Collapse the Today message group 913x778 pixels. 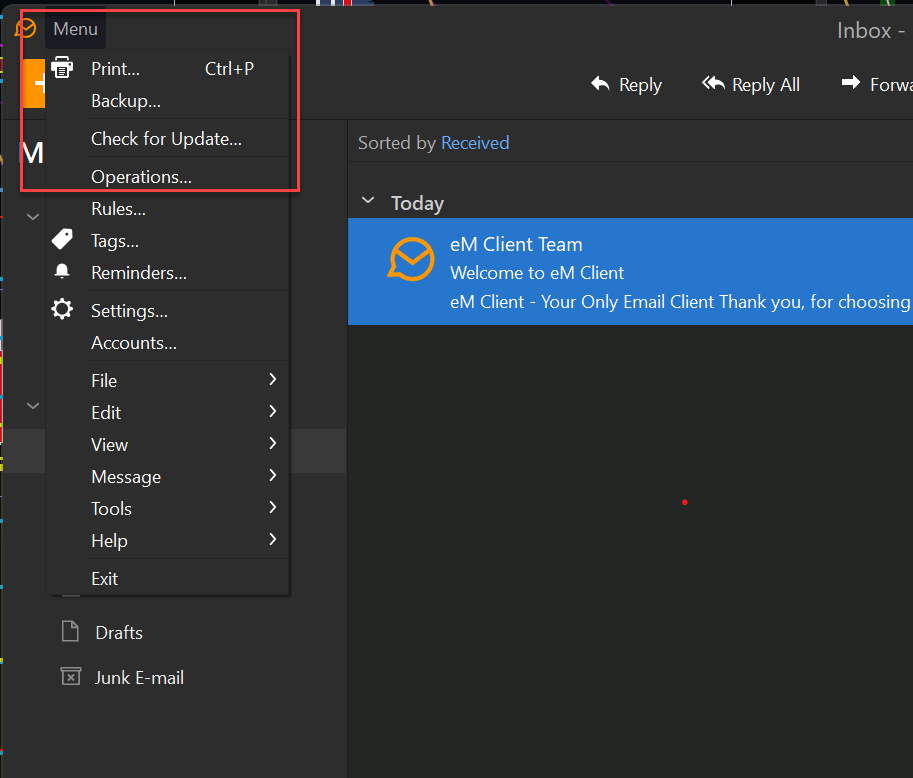(368, 201)
